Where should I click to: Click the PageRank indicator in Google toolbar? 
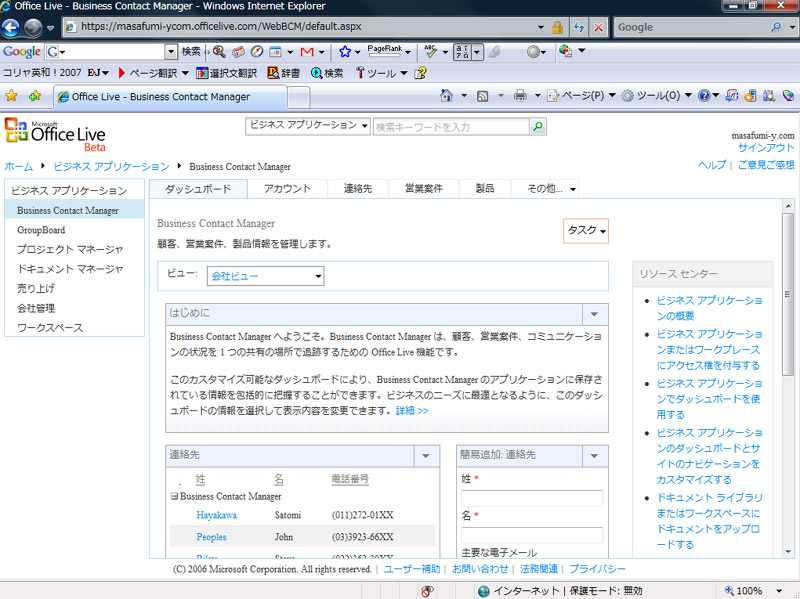click(385, 51)
